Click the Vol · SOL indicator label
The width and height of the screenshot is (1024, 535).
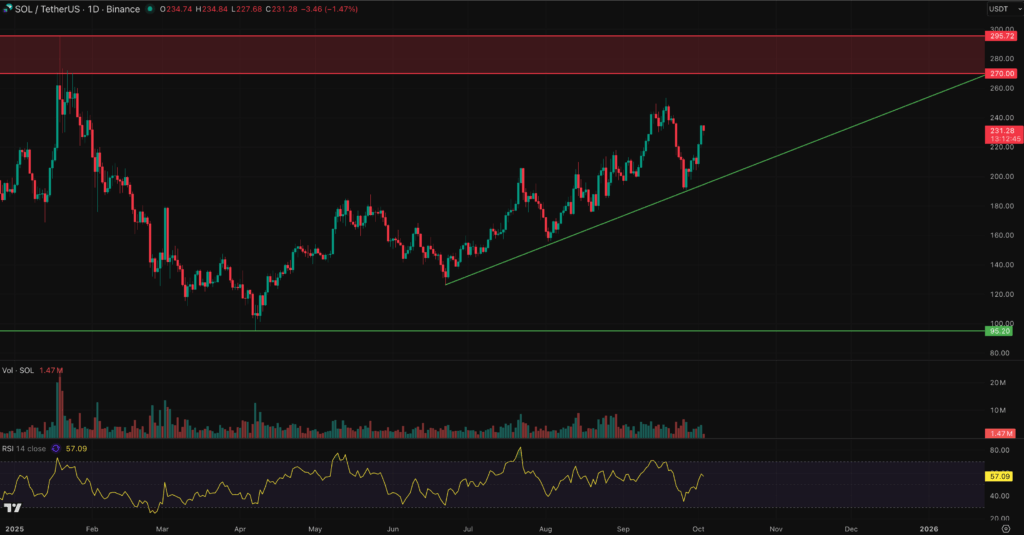point(18,370)
